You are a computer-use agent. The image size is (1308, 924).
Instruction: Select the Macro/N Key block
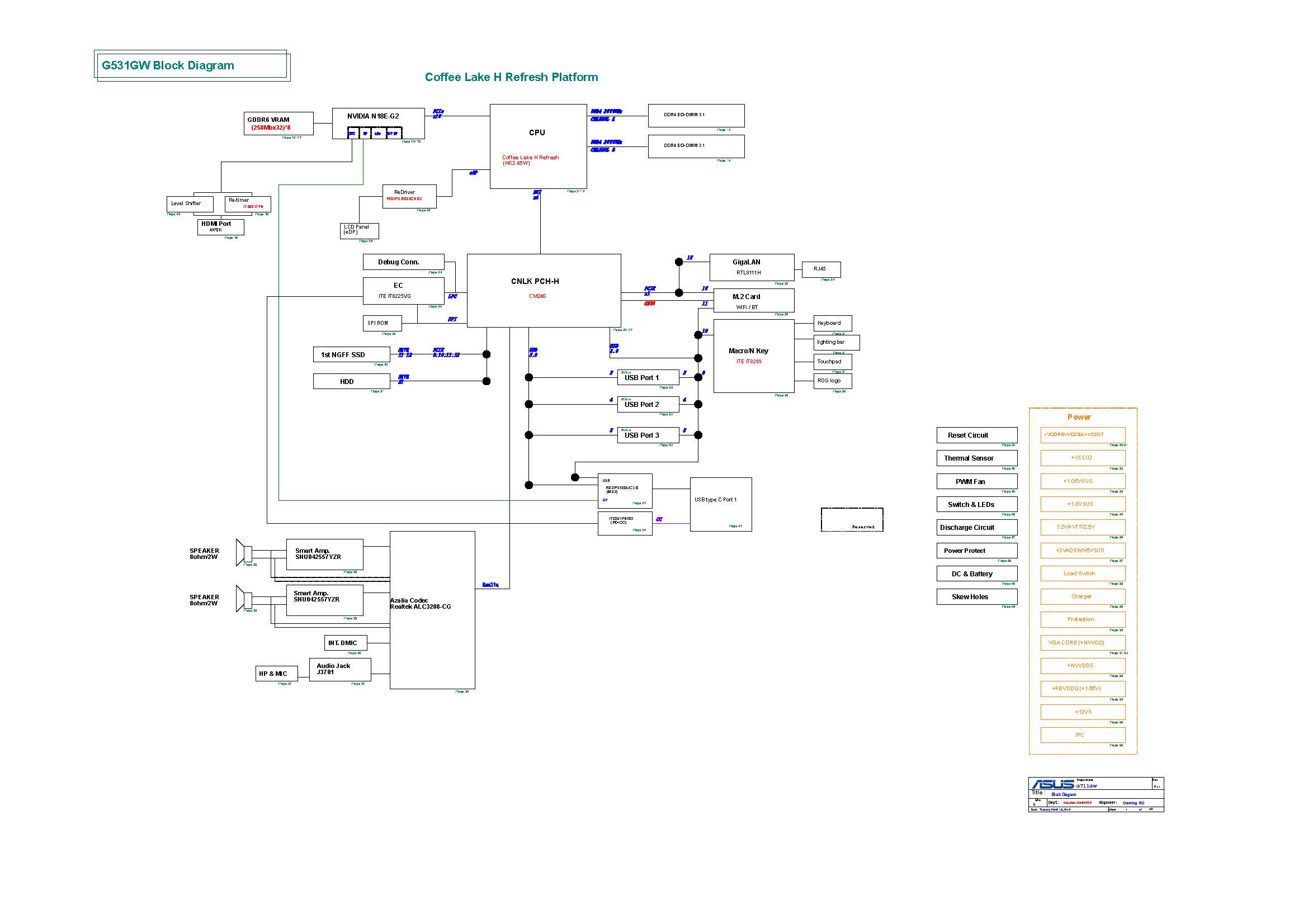pos(754,356)
